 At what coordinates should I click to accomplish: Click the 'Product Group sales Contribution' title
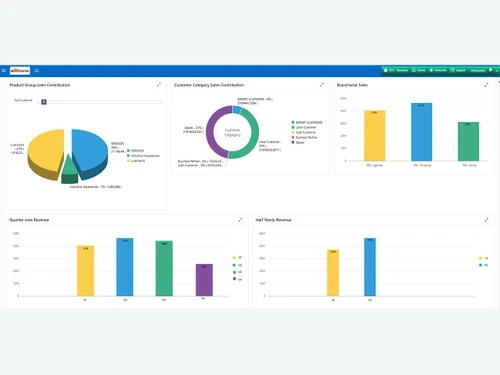pyautogui.click(x=40, y=85)
